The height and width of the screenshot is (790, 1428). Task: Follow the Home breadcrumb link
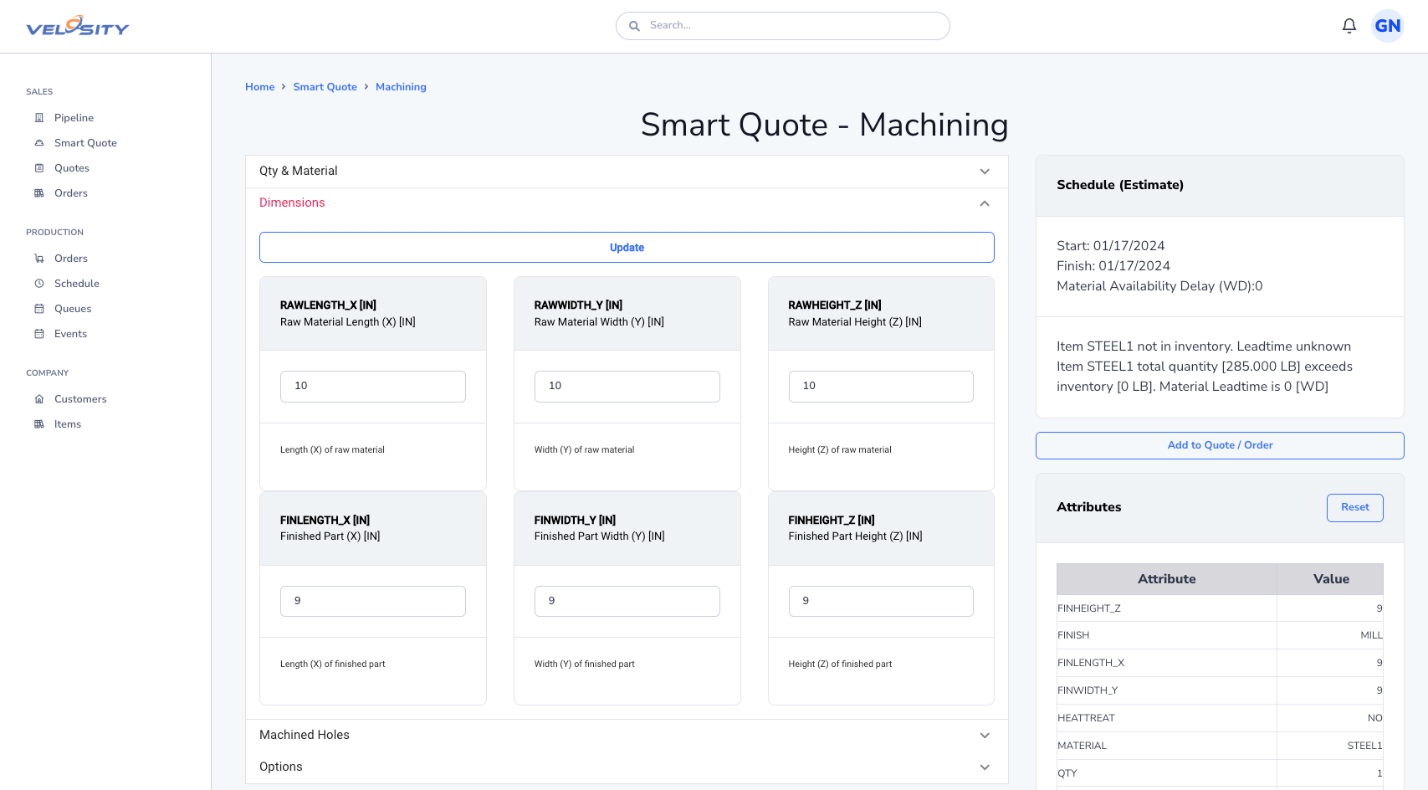(260, 87)
